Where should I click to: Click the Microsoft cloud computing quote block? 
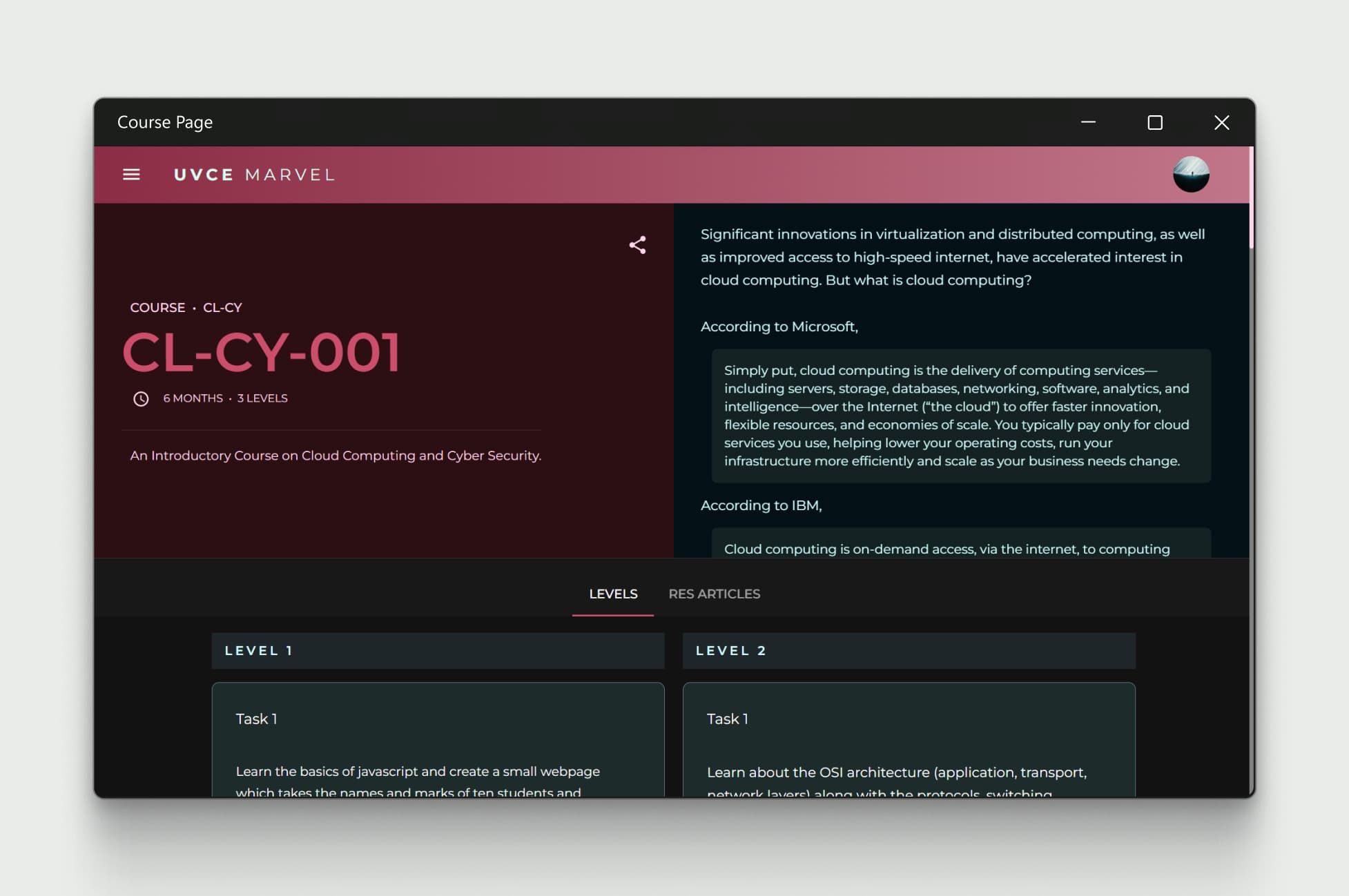961,416
